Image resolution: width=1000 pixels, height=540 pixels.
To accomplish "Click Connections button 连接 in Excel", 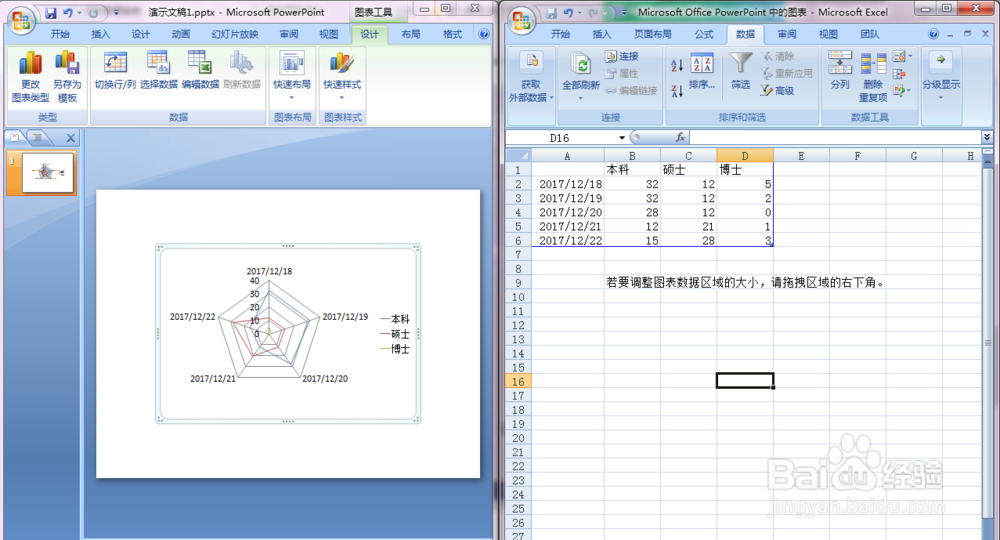I will (622, 56).
